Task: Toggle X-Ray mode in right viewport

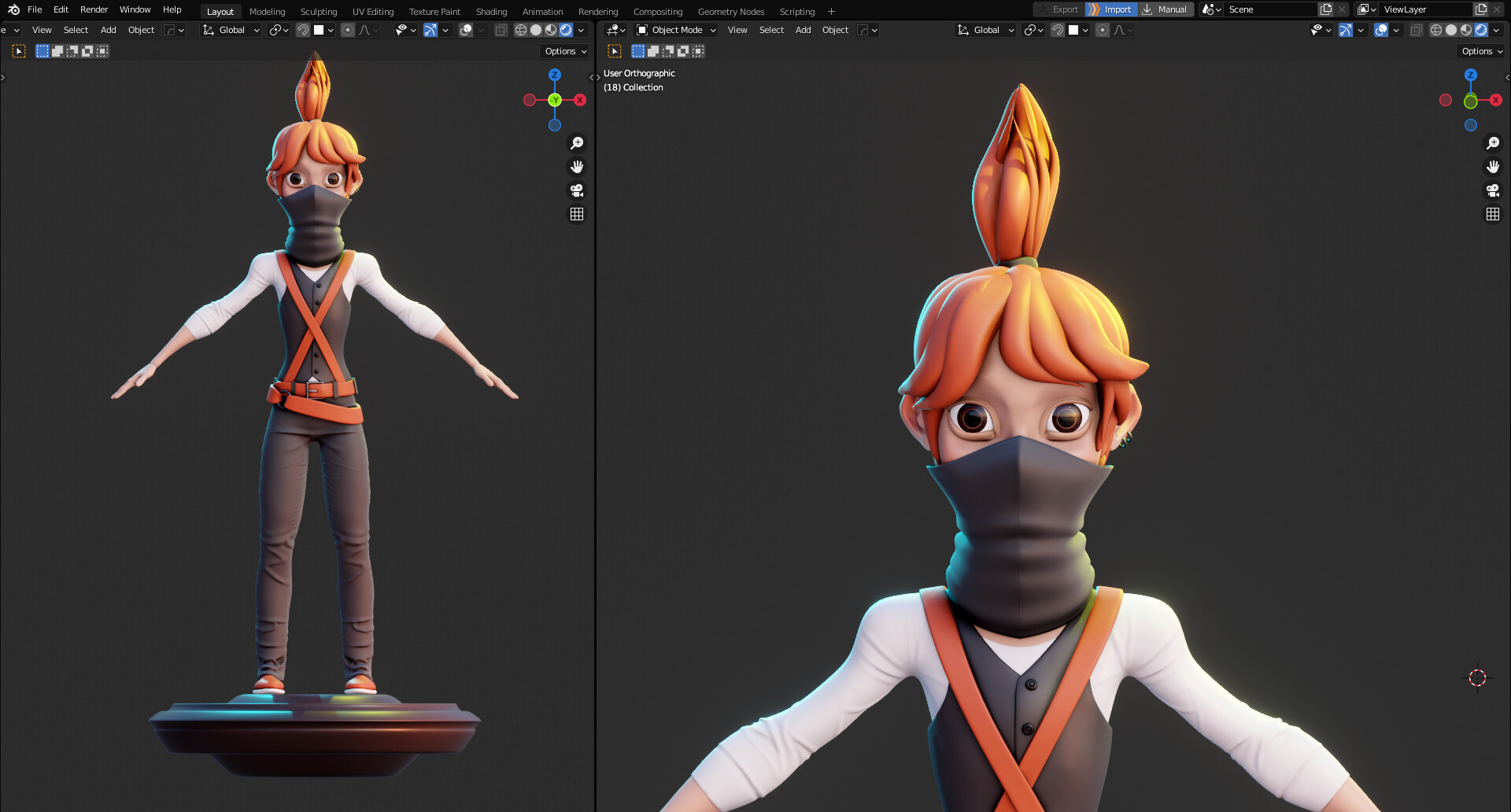Action: point(1417,29)
